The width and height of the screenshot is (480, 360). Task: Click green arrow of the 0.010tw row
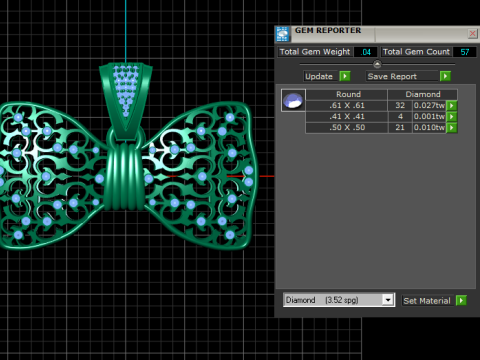point(452,128)
